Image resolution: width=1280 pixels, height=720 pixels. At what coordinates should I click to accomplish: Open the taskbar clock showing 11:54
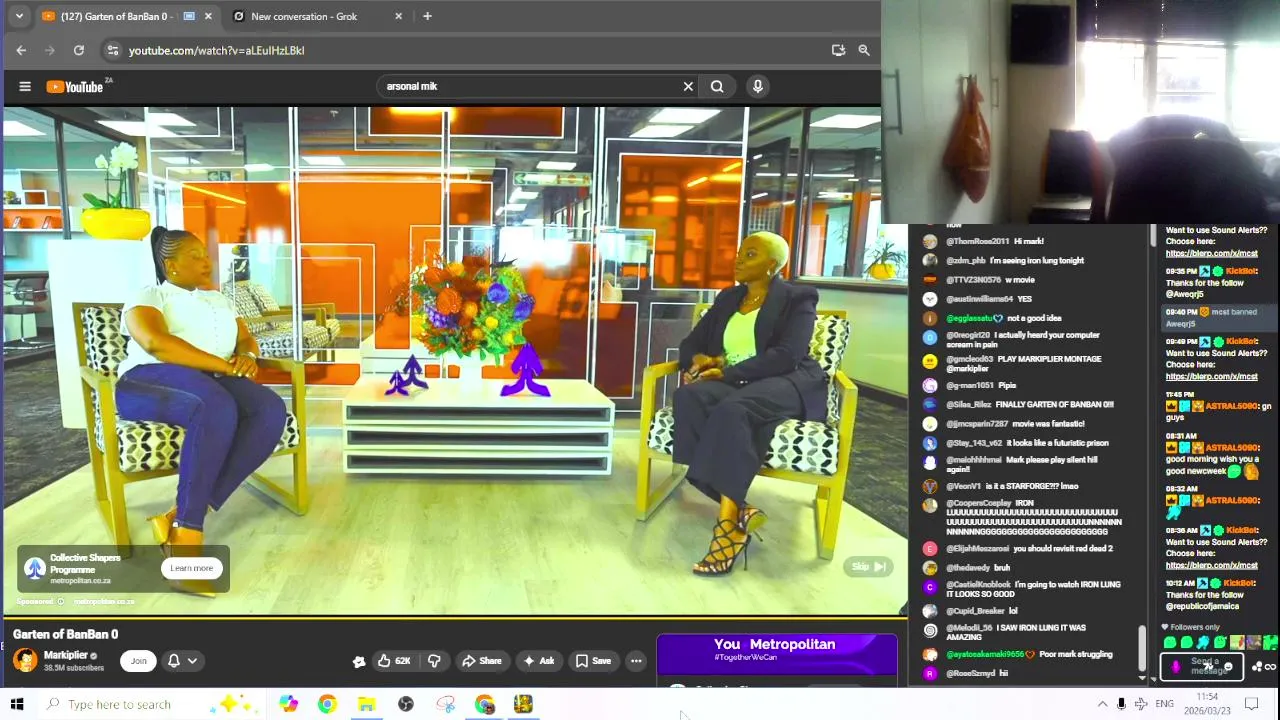[1207, 704]
